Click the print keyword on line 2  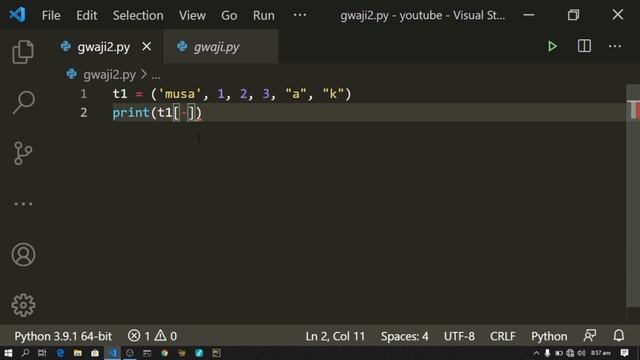pos(131,113)
